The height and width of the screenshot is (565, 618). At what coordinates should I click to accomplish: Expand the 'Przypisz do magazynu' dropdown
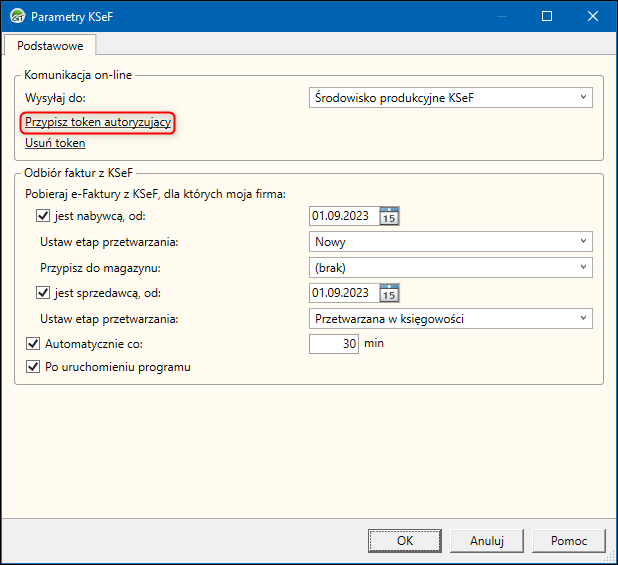coord(451,268)
